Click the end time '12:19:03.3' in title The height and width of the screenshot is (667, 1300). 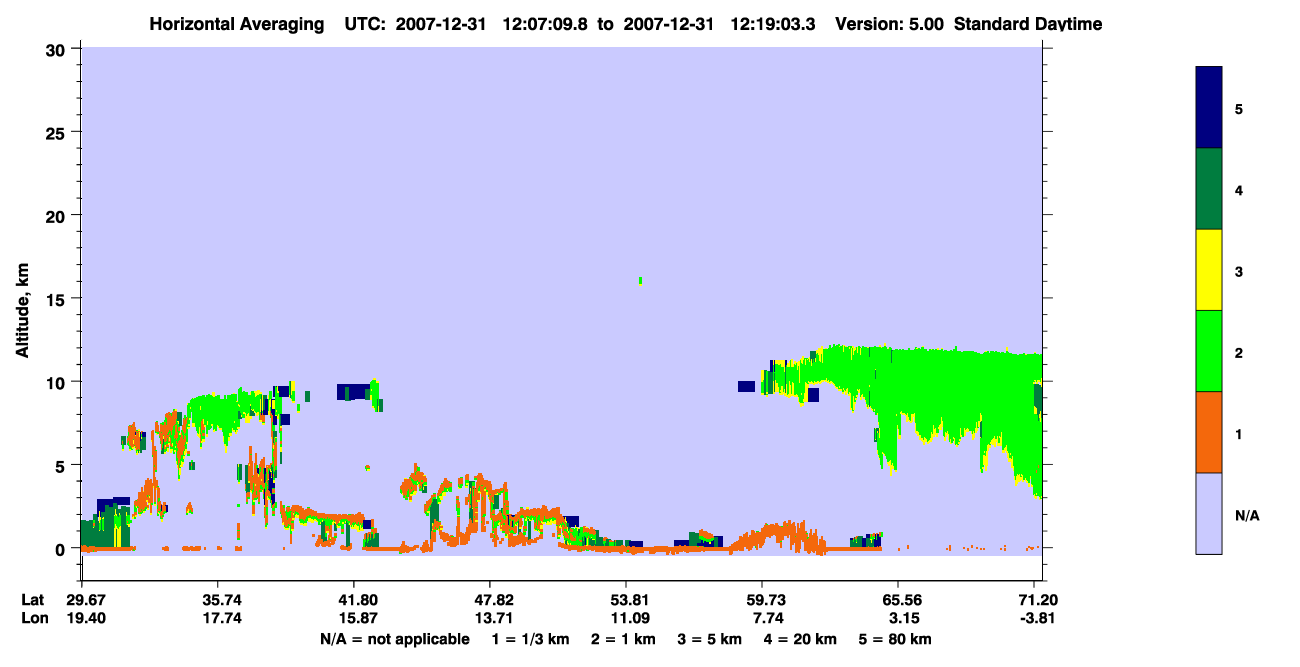[773, 24]
